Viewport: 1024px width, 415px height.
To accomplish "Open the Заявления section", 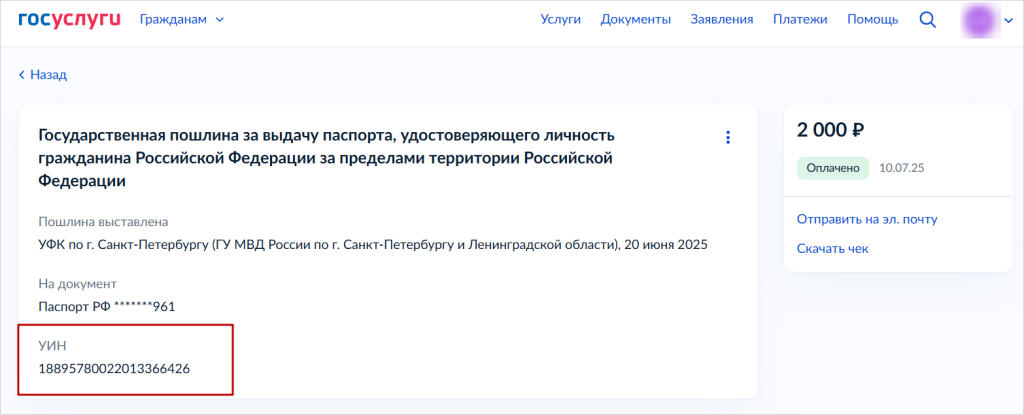I will [x=721, y=20].
